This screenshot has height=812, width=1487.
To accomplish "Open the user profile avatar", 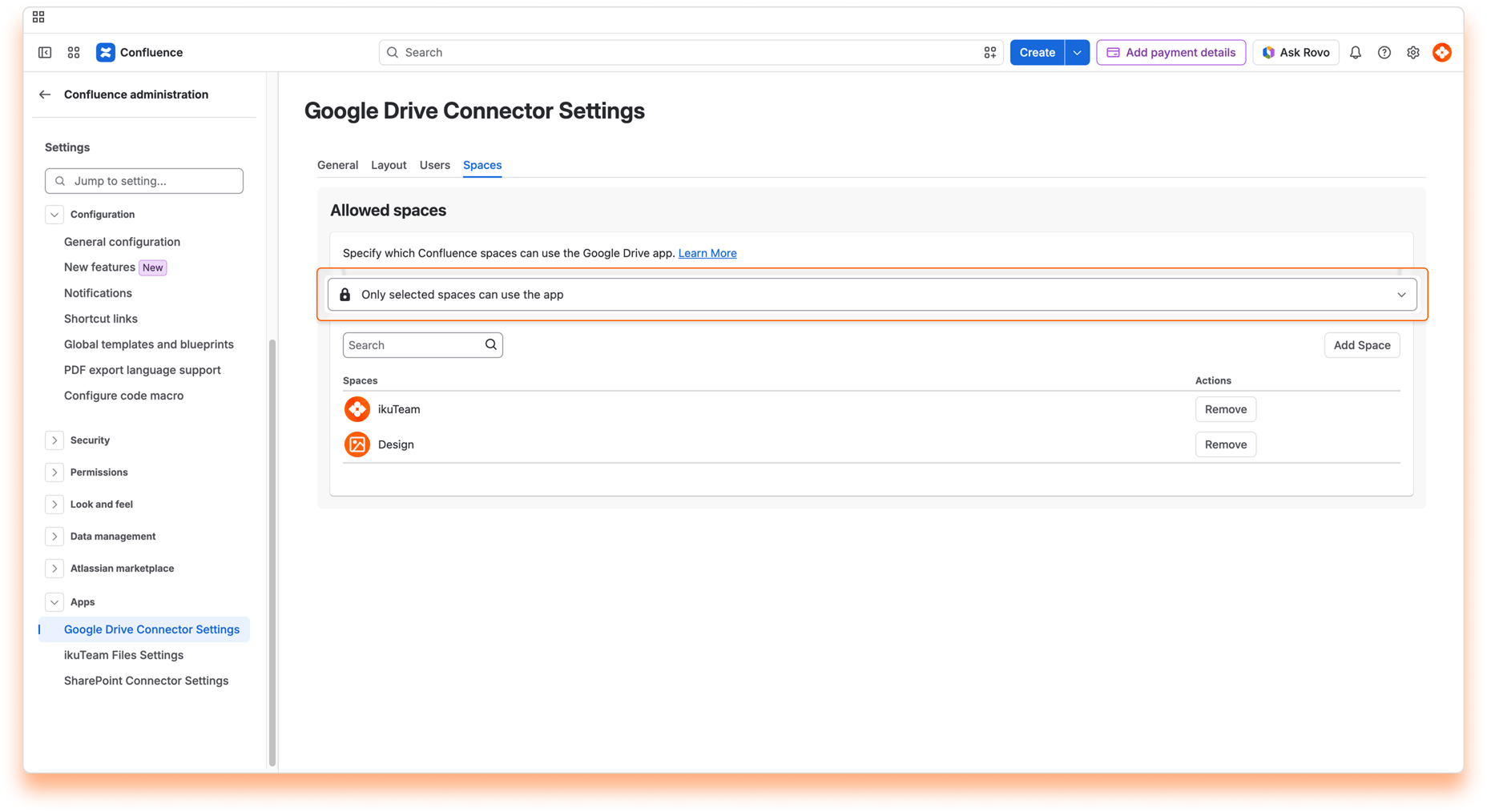I will click(x=1441, y=52).
